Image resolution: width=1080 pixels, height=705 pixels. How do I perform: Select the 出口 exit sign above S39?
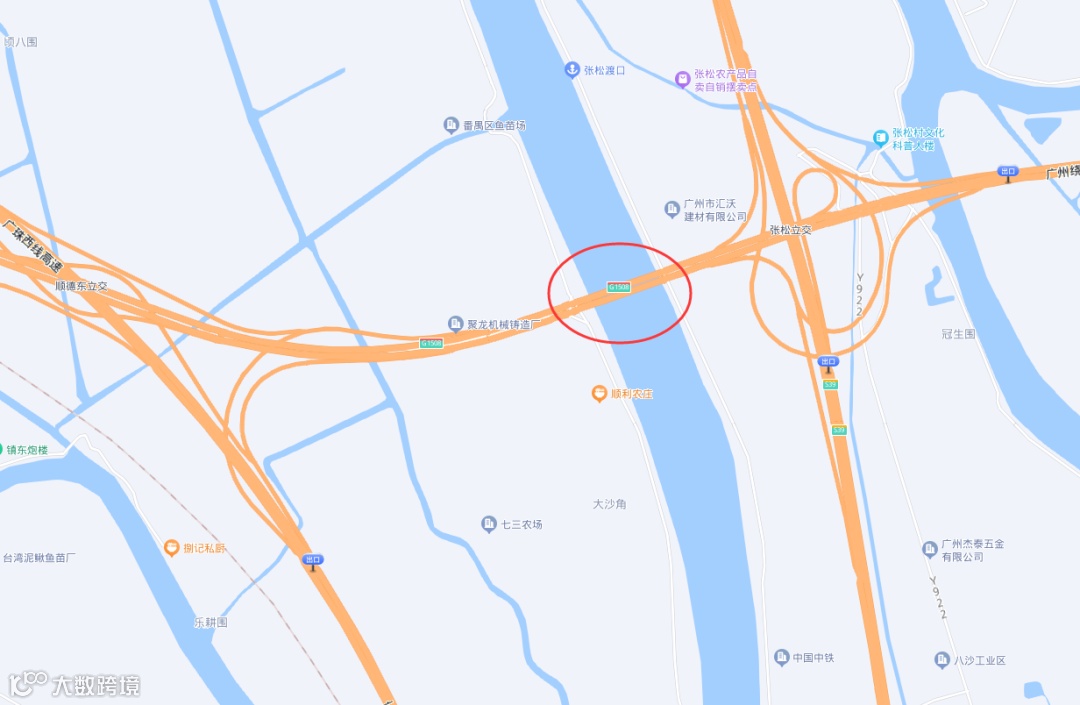pyautogui.click(x=828, y=364)
